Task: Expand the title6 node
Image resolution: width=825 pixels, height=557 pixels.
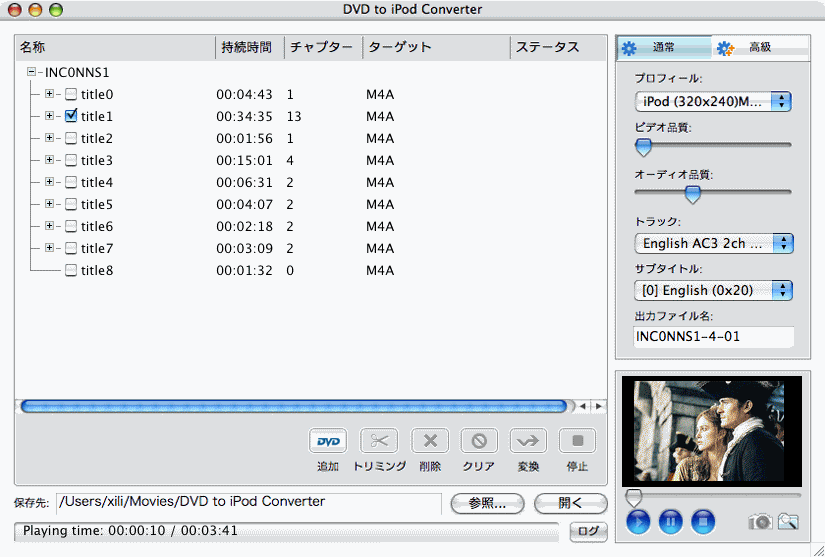Action: pyautogui.click(x=49, y=226)
